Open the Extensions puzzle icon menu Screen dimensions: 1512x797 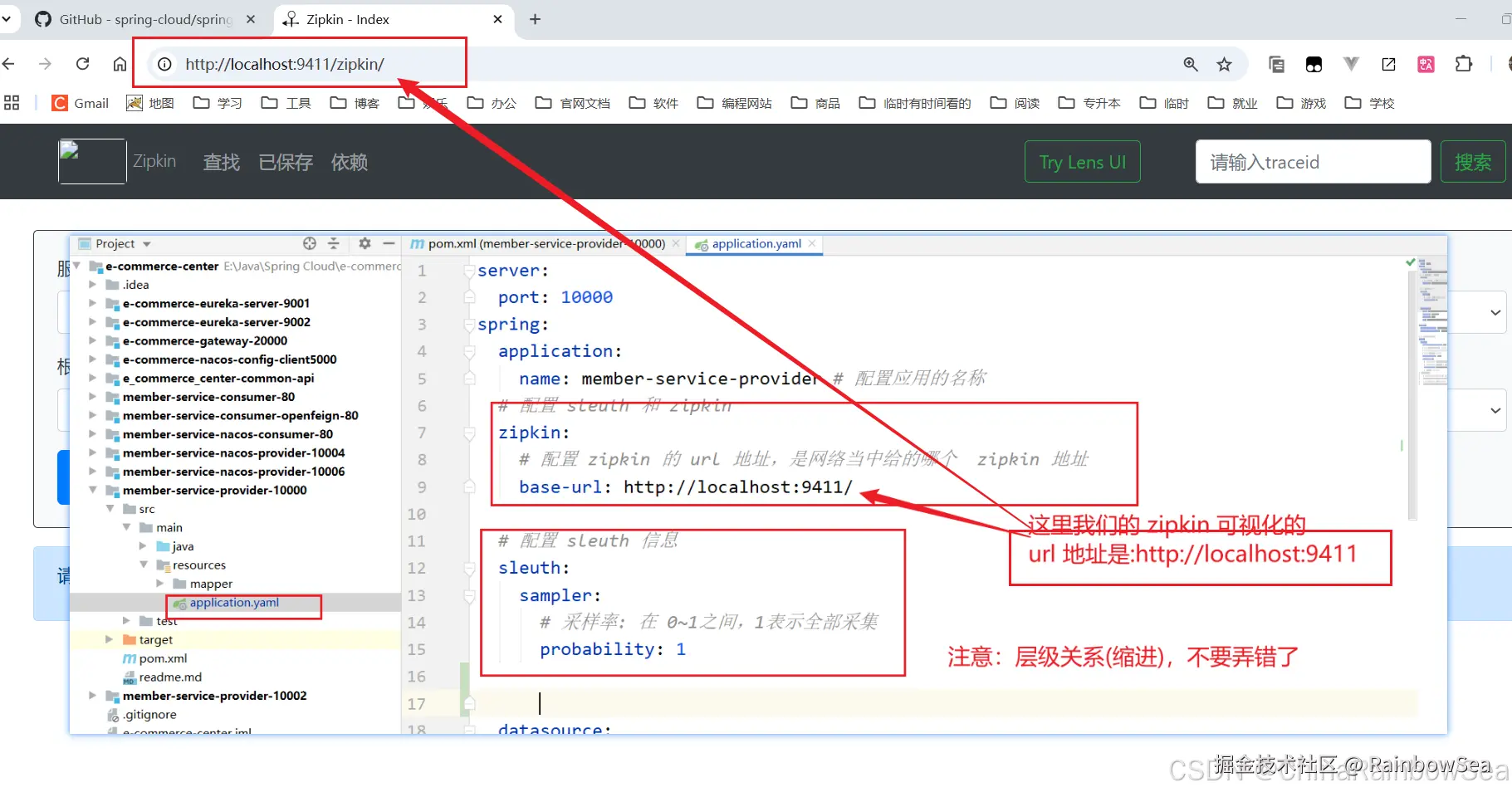coord(1463,64)
